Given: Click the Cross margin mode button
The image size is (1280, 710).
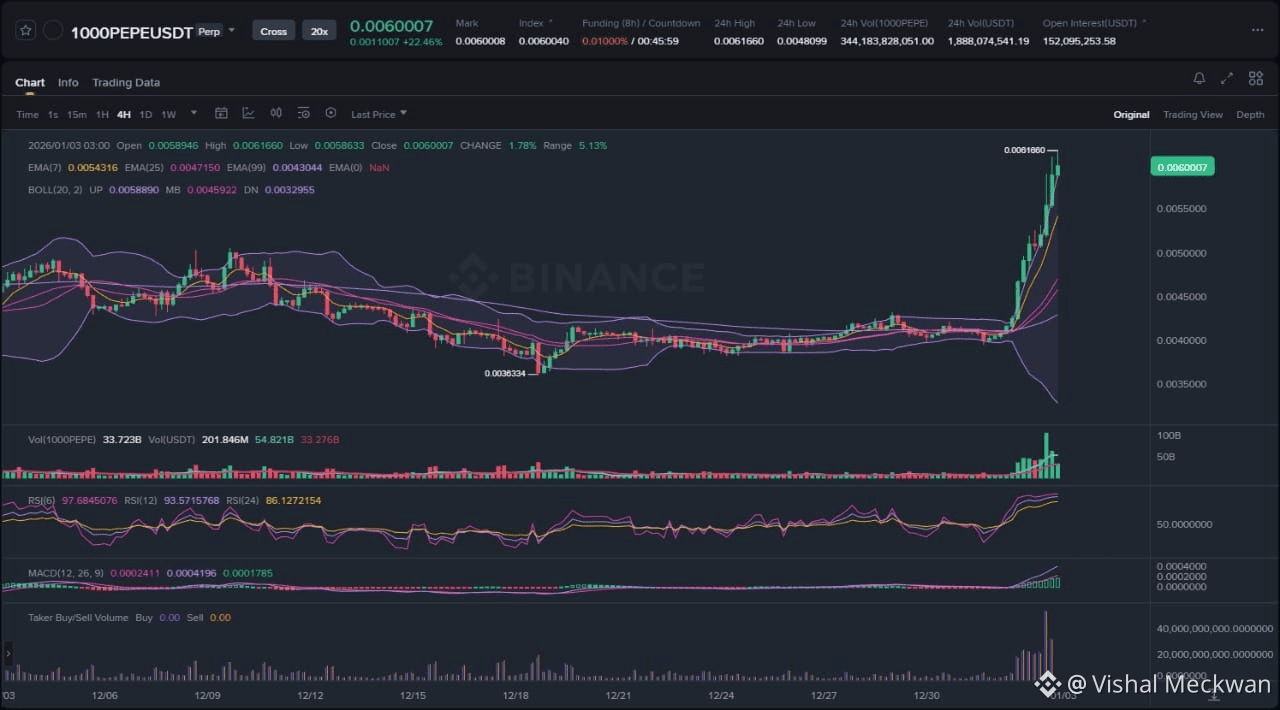Looking at the screenshot, I should tap(273, 31).
